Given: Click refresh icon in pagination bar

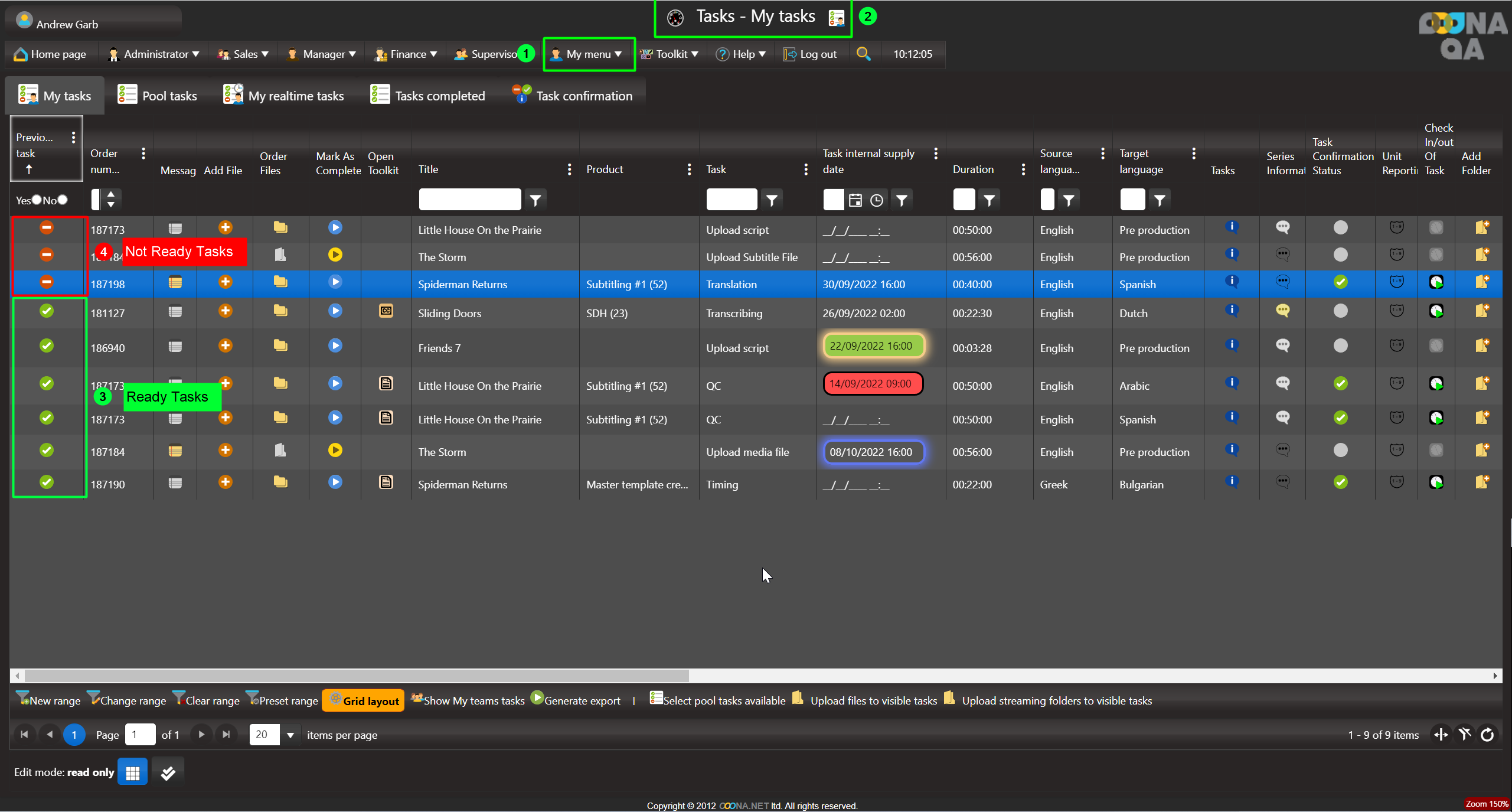Looking at the screenshot, I should click(x=1487, y=735).
